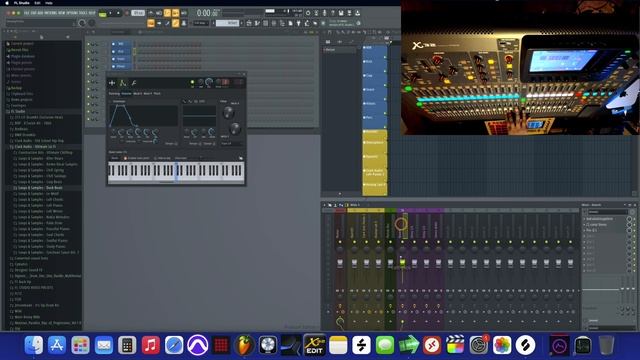
Task: Click the stop button in the transport bar
Action: [118, 13]
